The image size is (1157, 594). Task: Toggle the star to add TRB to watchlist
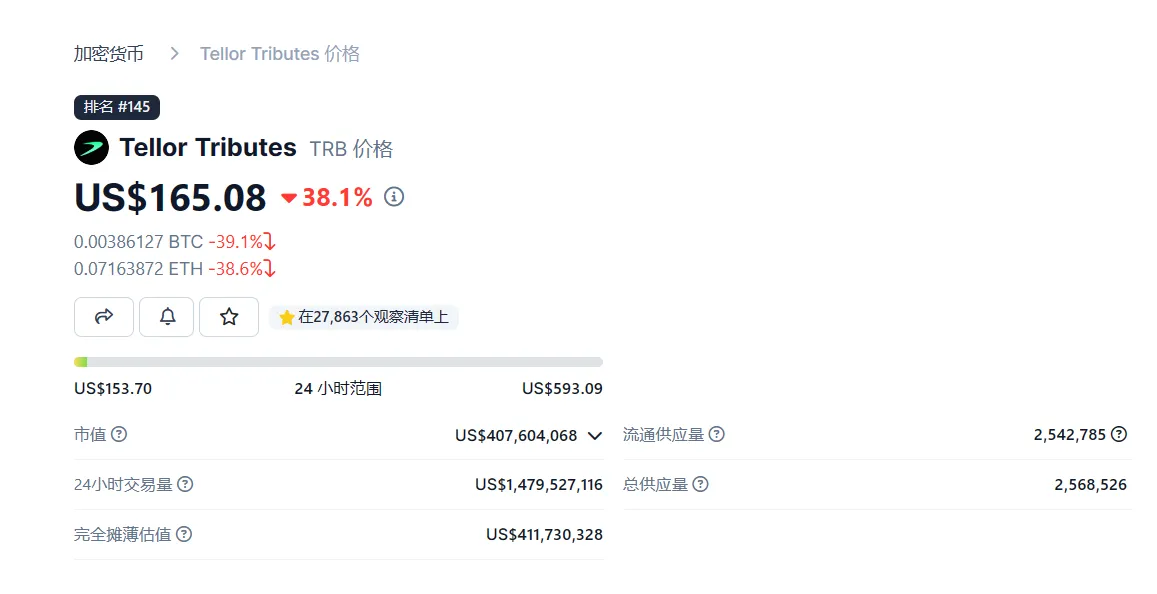click(x=229, y=317)
